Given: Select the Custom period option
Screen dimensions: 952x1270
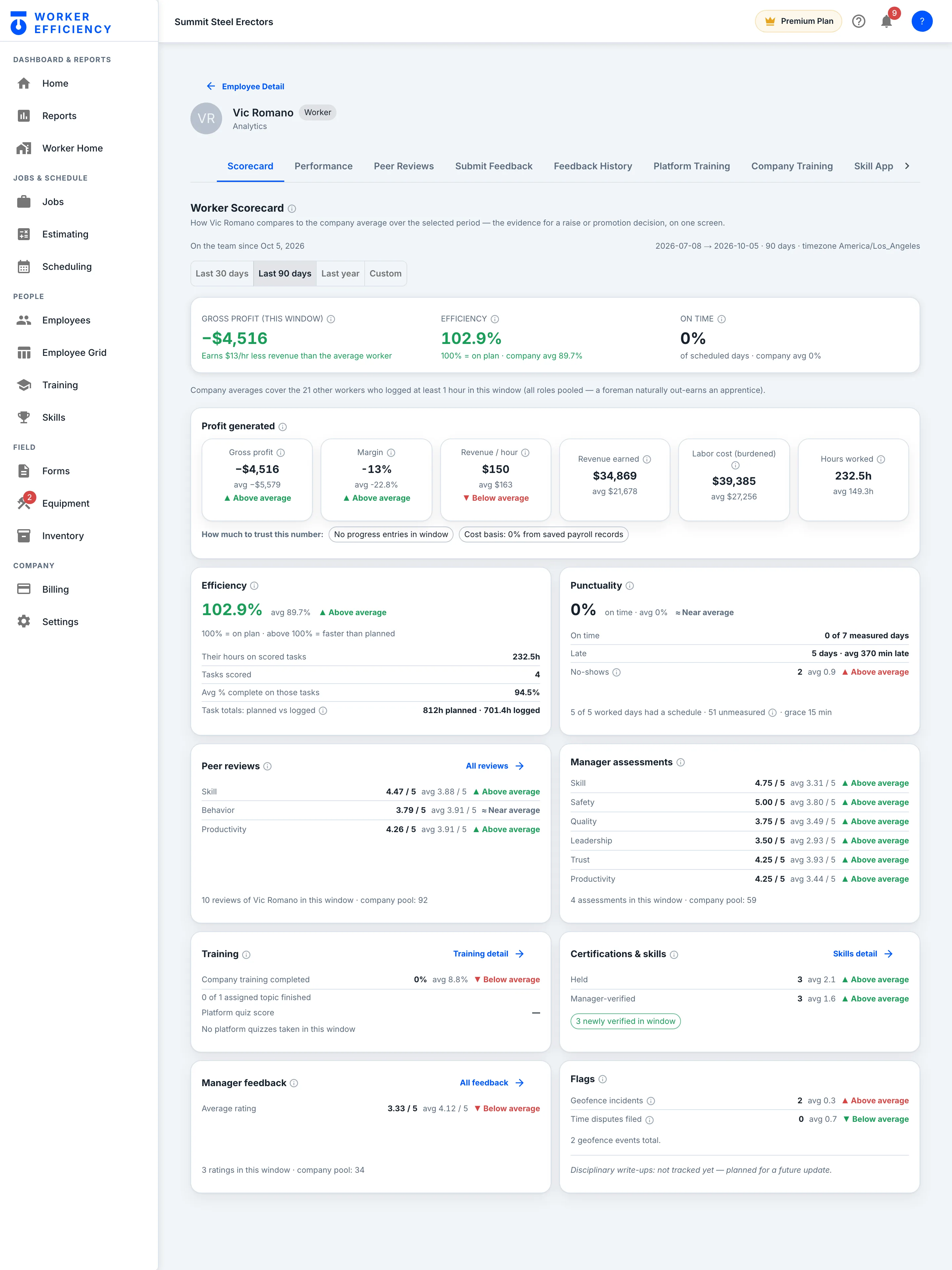Looking at the screenshot, I should [x=386, y=273].
